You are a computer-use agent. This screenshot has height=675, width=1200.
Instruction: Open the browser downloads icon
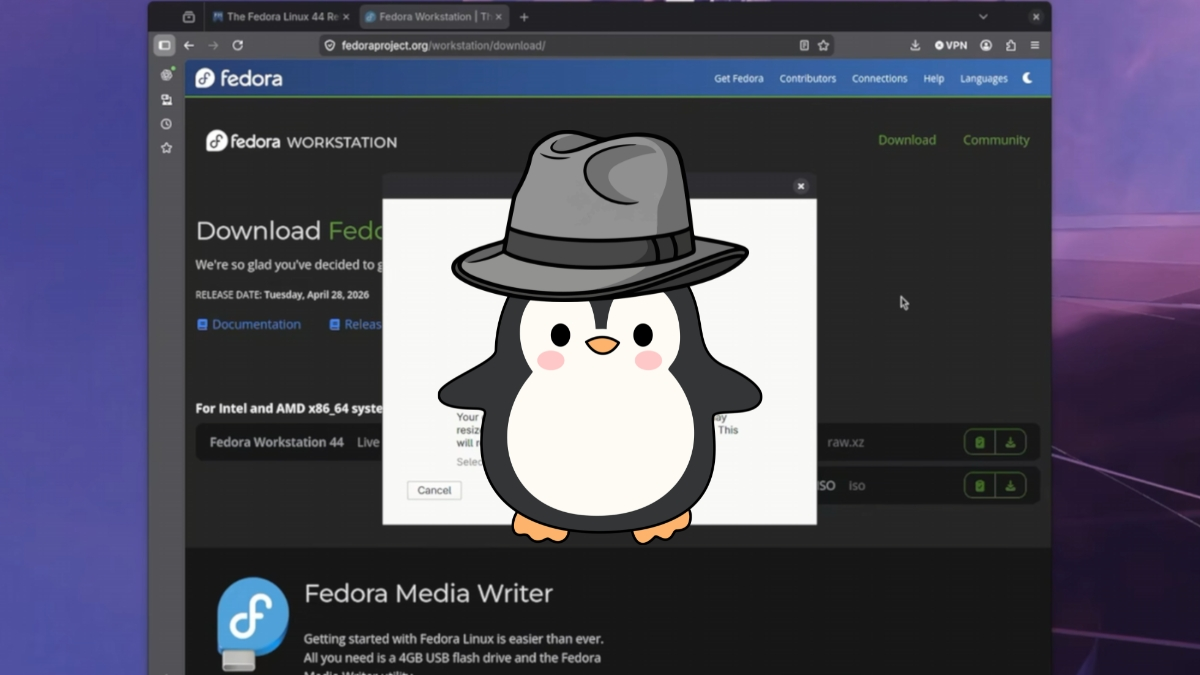pyautogui.click(x=915, y=45)
